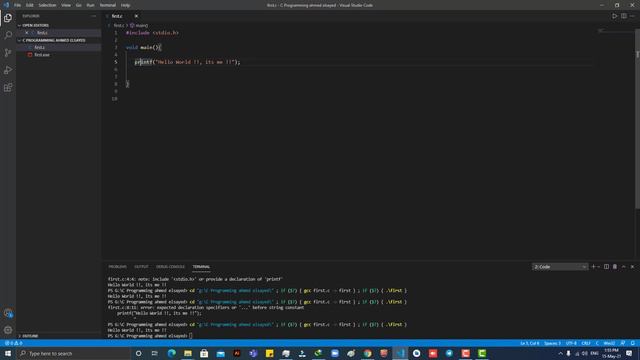Image resolution: width=640 pixels, height=360 pixels.
Task: Switch to the Debug Console tab
Action: [170, 267]
